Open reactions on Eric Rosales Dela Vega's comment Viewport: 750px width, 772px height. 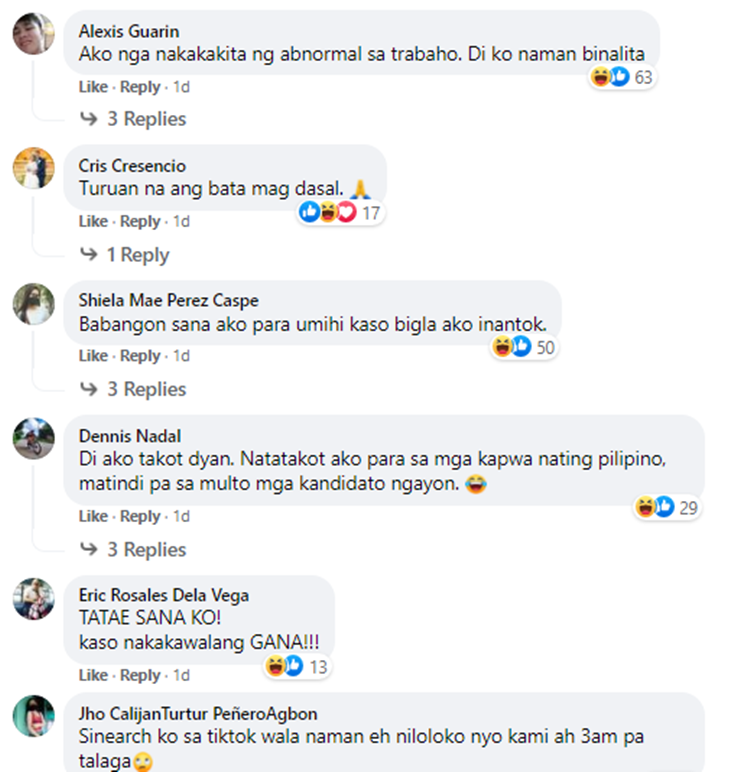pos(296,667)
